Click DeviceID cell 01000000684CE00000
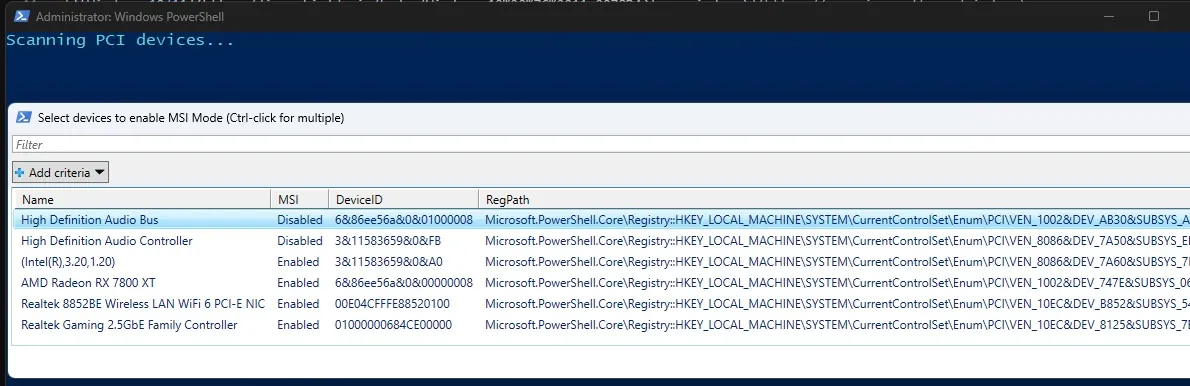 coord(393,325)
